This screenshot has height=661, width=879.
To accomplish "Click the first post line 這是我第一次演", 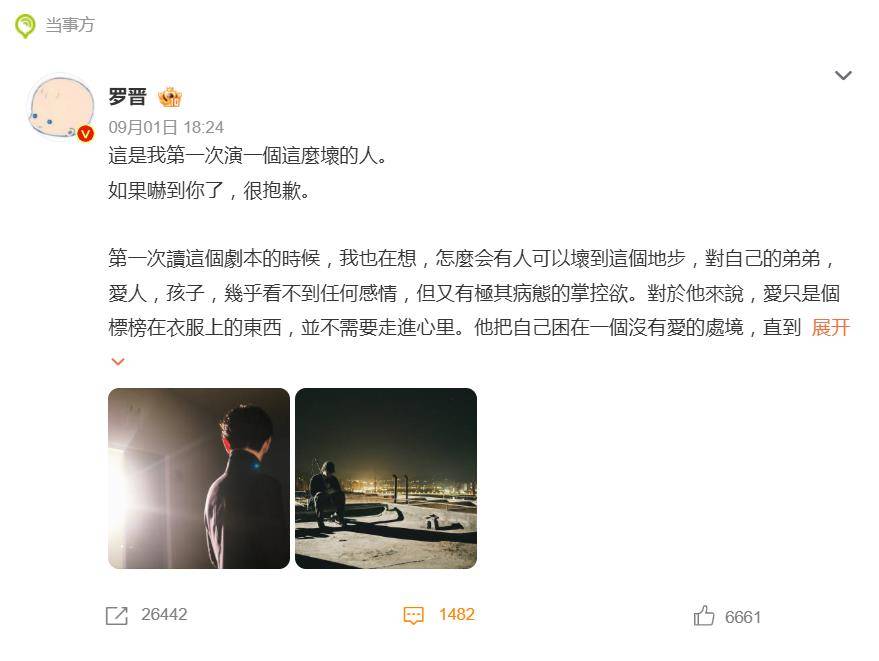I will coord(248,156).
